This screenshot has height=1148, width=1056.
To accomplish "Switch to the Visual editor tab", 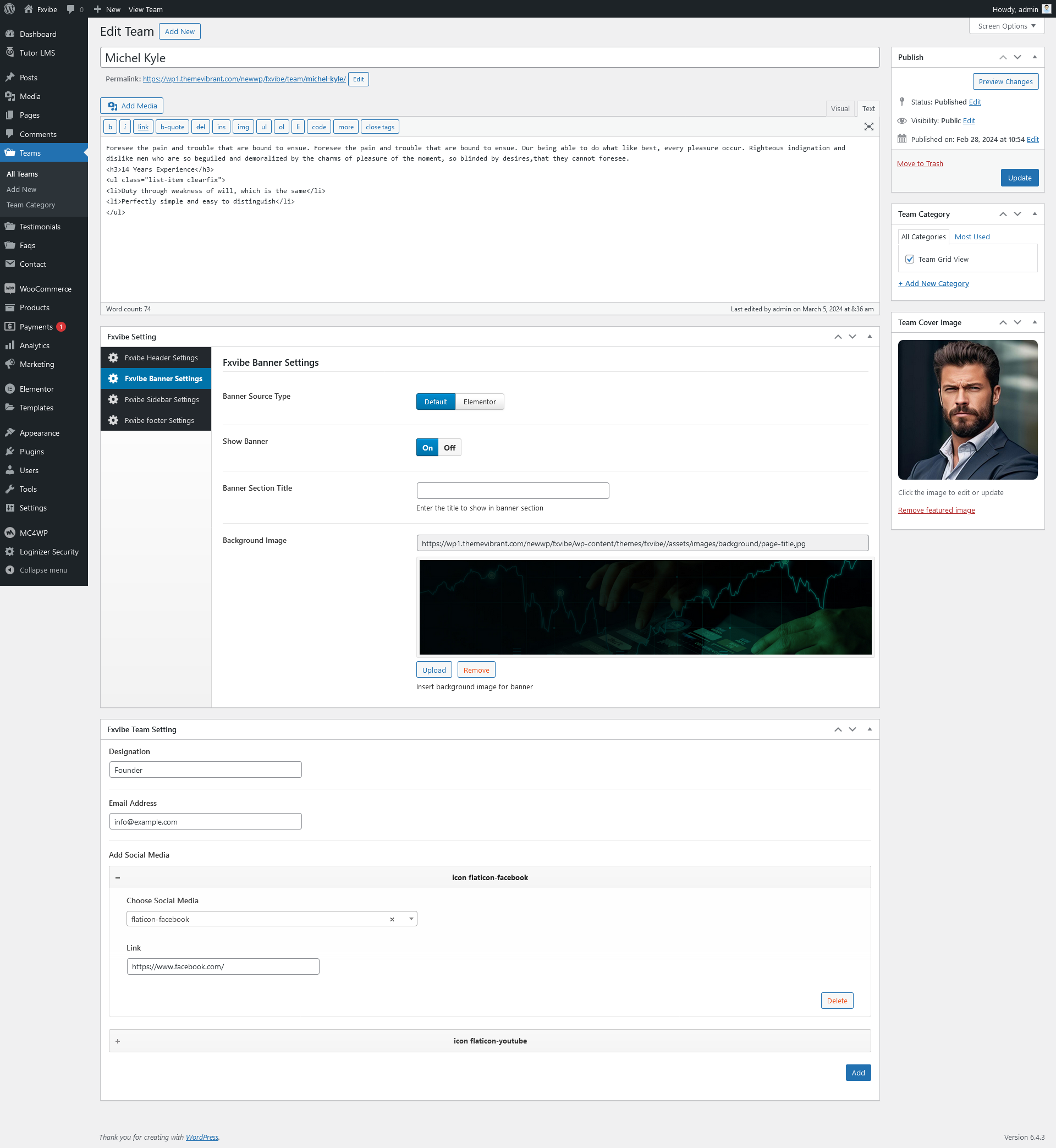I will click(839, 108).
